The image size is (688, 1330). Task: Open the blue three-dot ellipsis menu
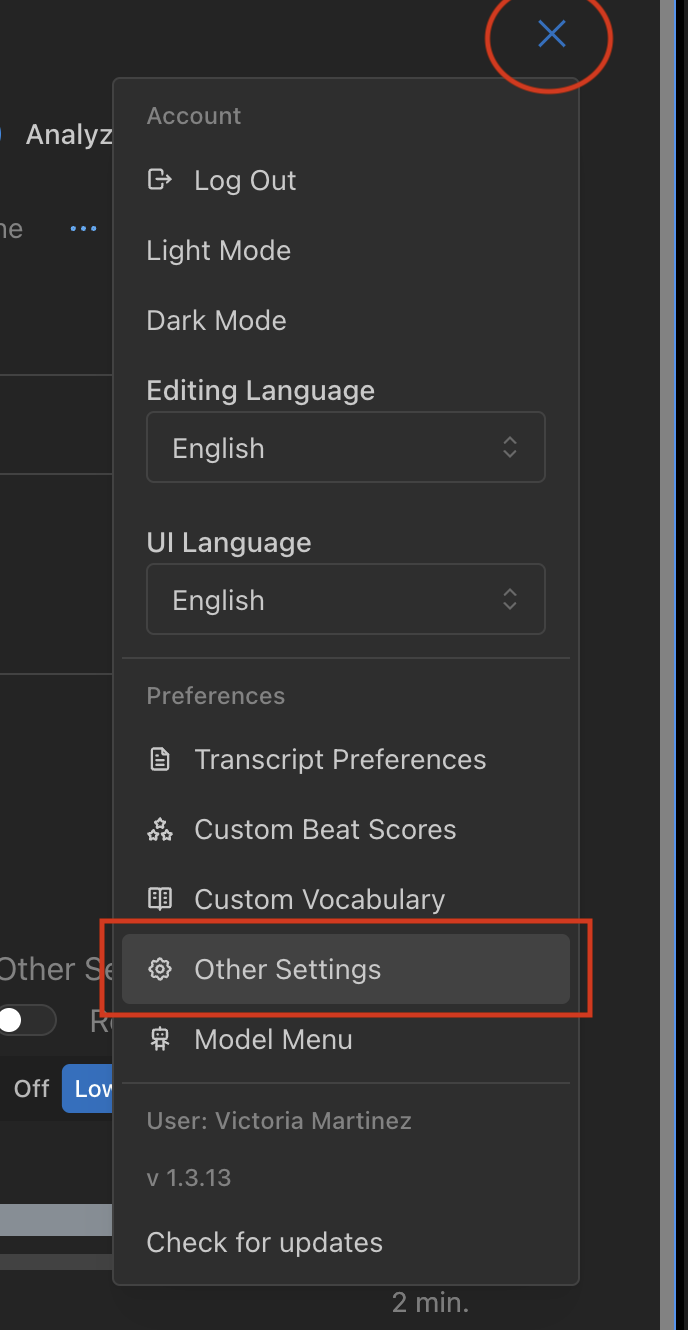(x=83, y=229)
